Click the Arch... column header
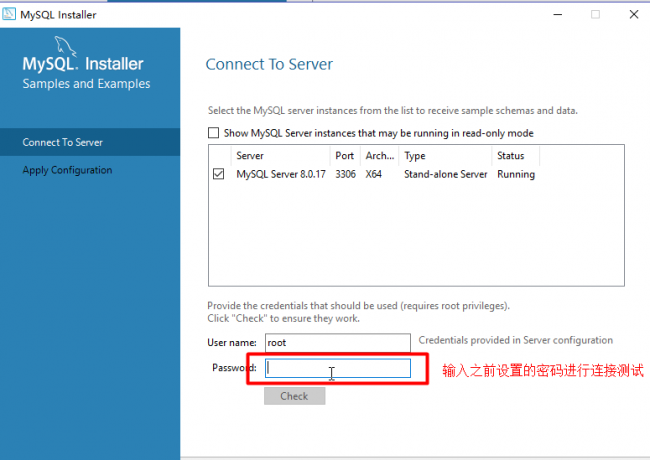650x460 pixels. (379, 156)
